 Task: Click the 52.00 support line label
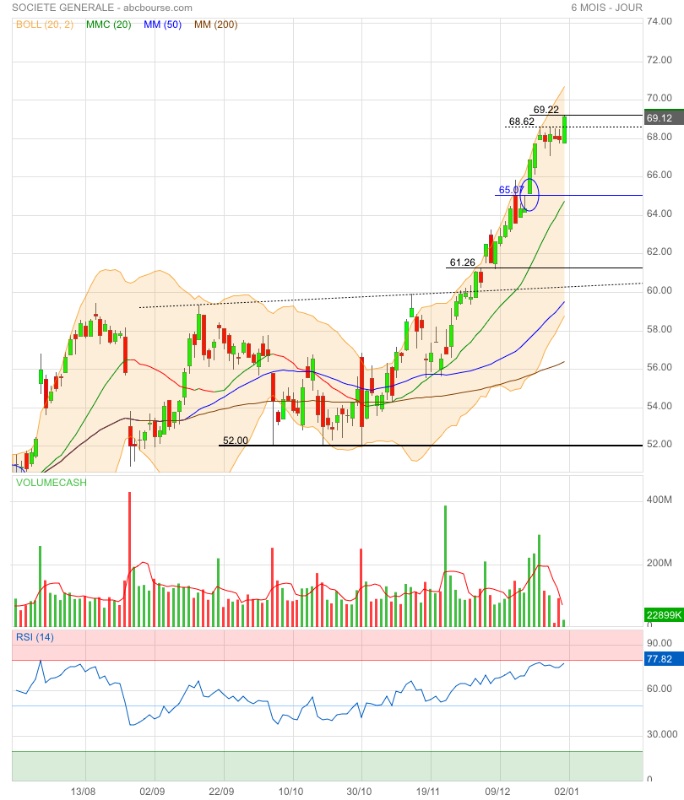point(235,440)
